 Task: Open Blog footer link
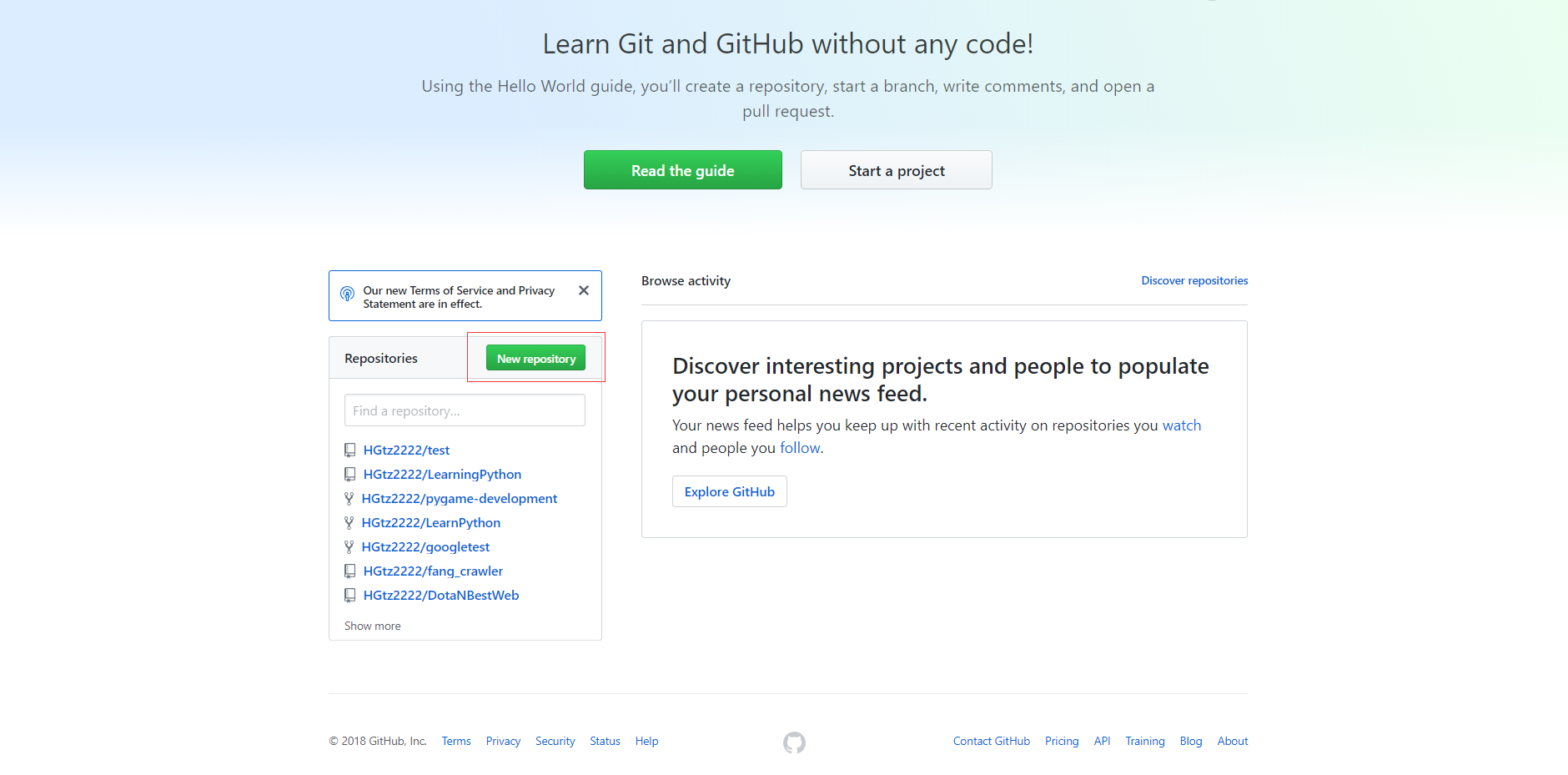tap(1191, 742)
